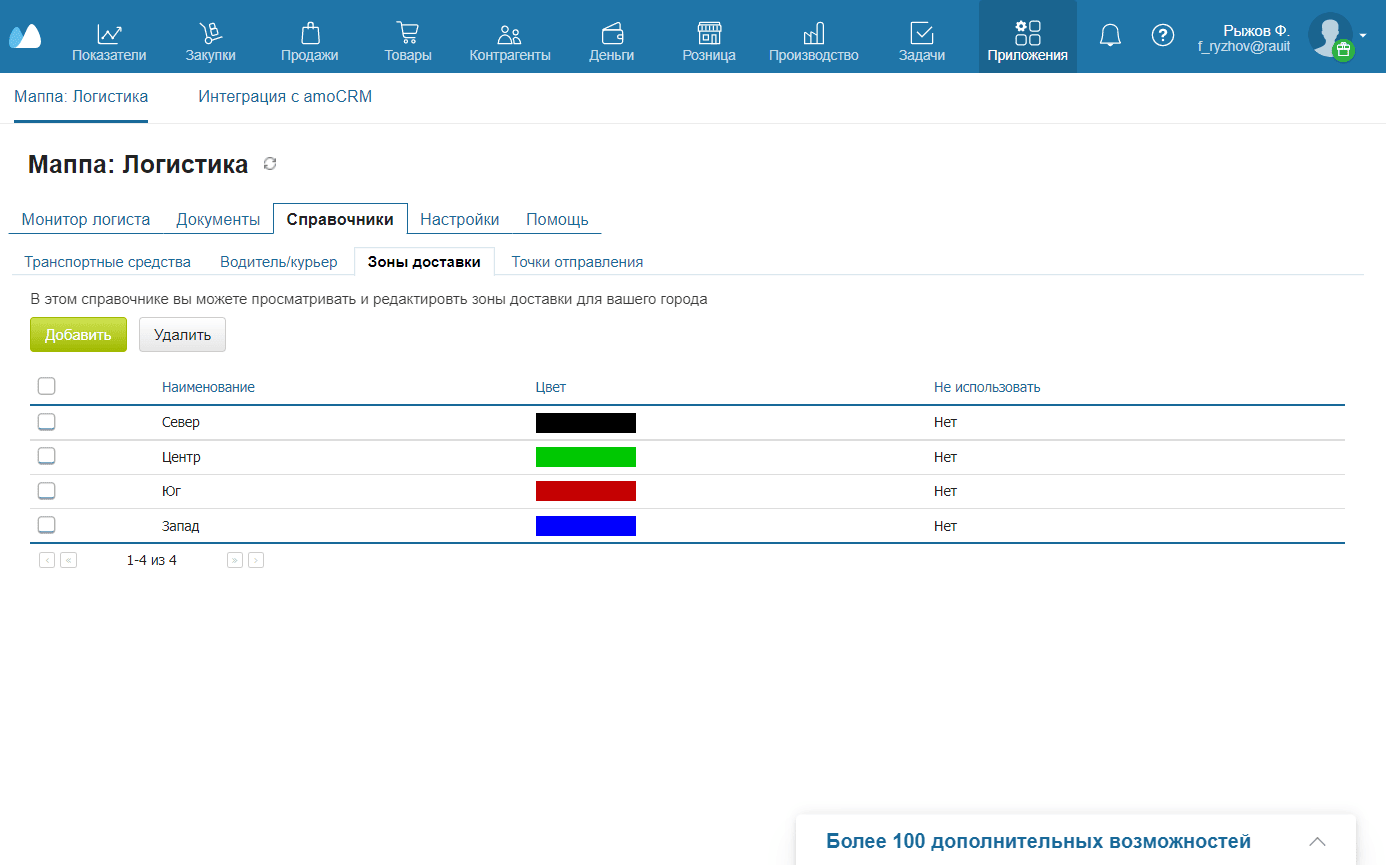Expand the user profile dropdown arrow
This screenshot has height=865, width=1390.
pos(1363,35)
